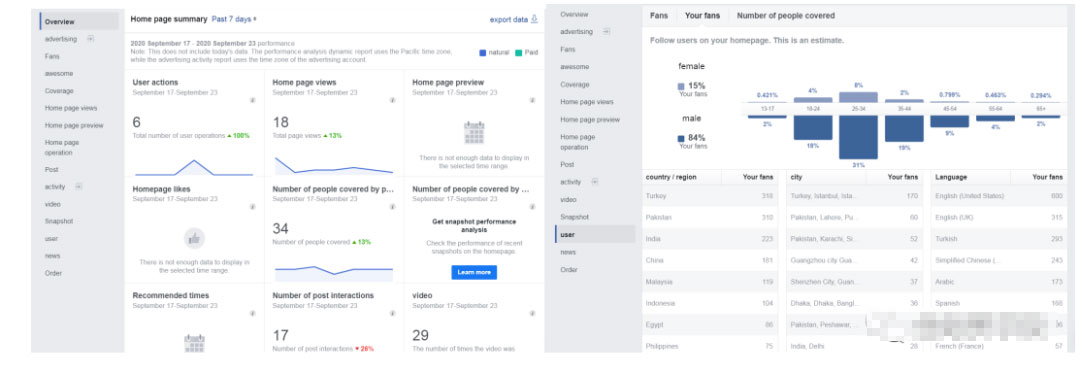Click the Paid legend green swatch
Screen dimensions: 1080x374
pos(518,52)
